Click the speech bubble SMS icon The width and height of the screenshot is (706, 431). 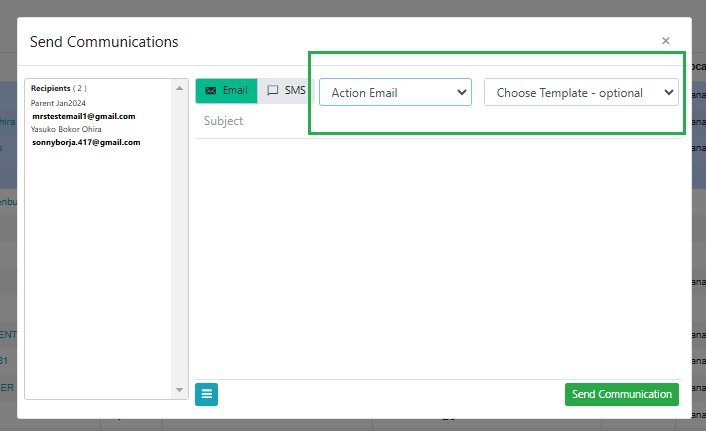point(272,91)
